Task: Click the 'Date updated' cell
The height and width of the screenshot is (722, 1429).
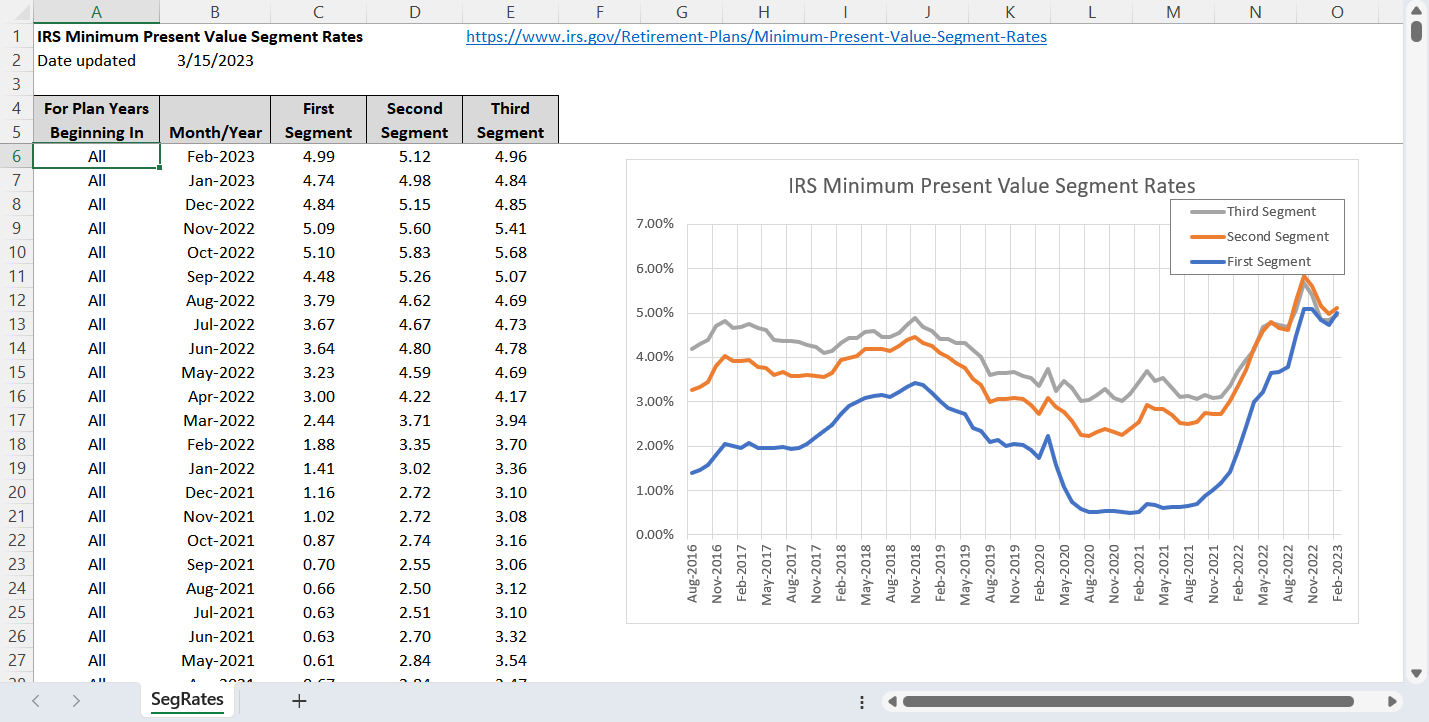Action: click(x=96, y=61)
